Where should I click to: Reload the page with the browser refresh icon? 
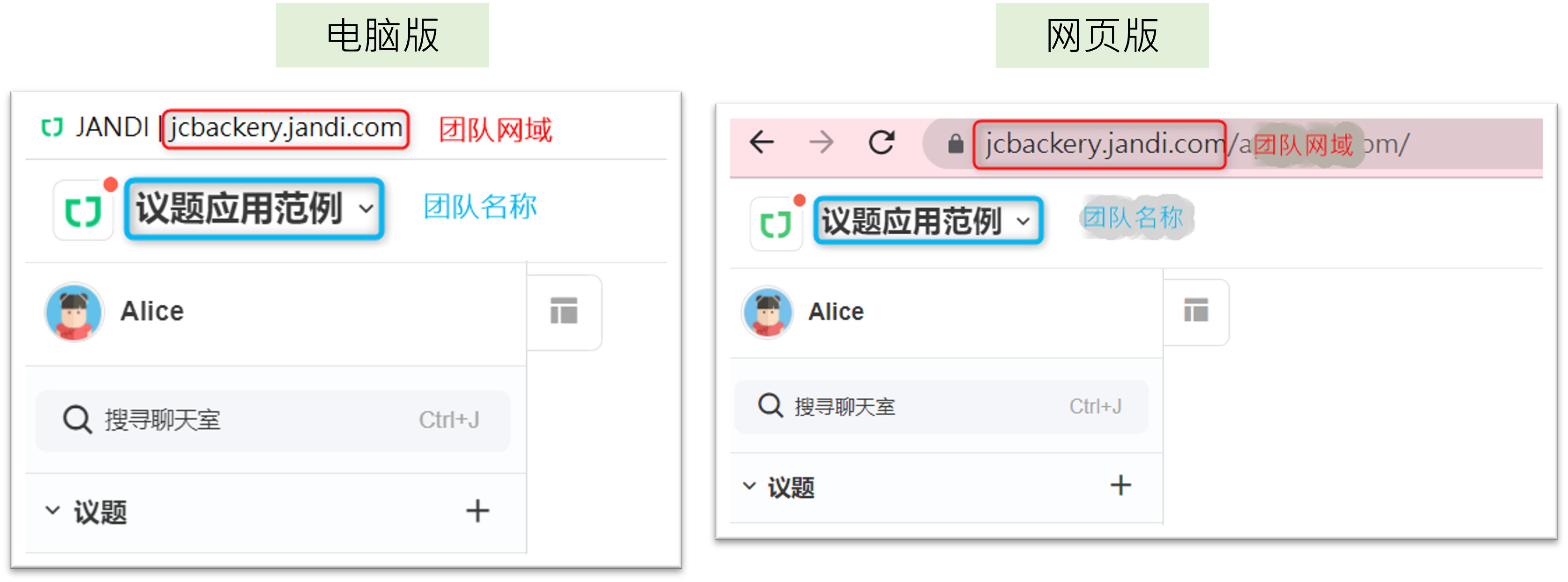(x=881, y=142)
